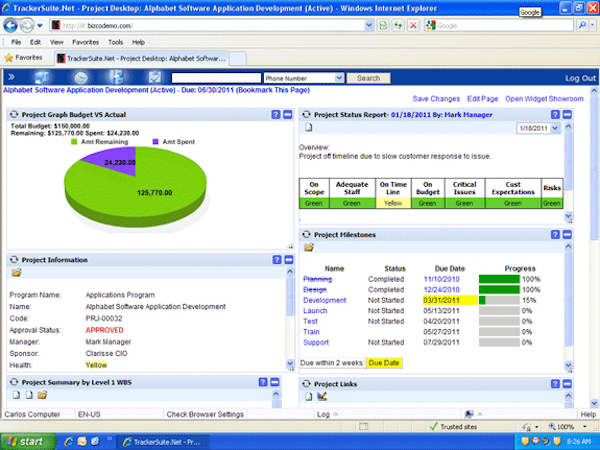Click the Windows start button
600x450 pixels.
coord(27,442)
